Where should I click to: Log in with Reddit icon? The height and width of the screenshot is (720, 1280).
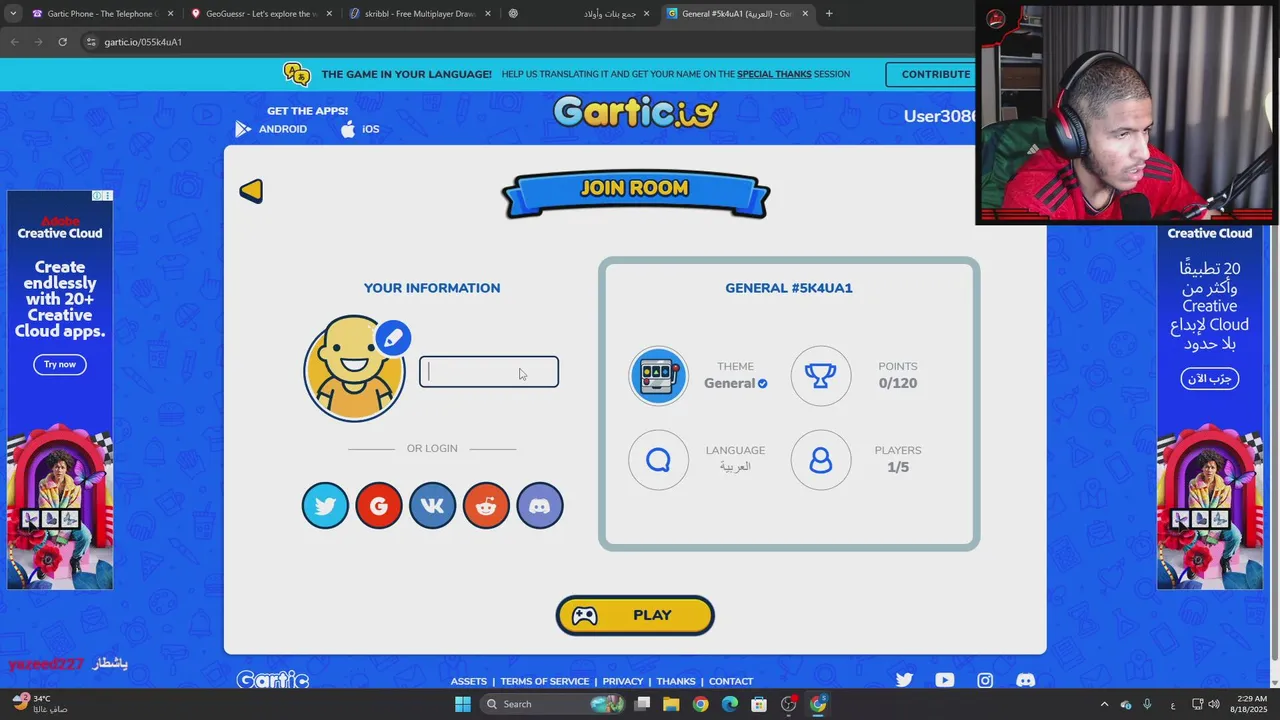tap(486, 506)
